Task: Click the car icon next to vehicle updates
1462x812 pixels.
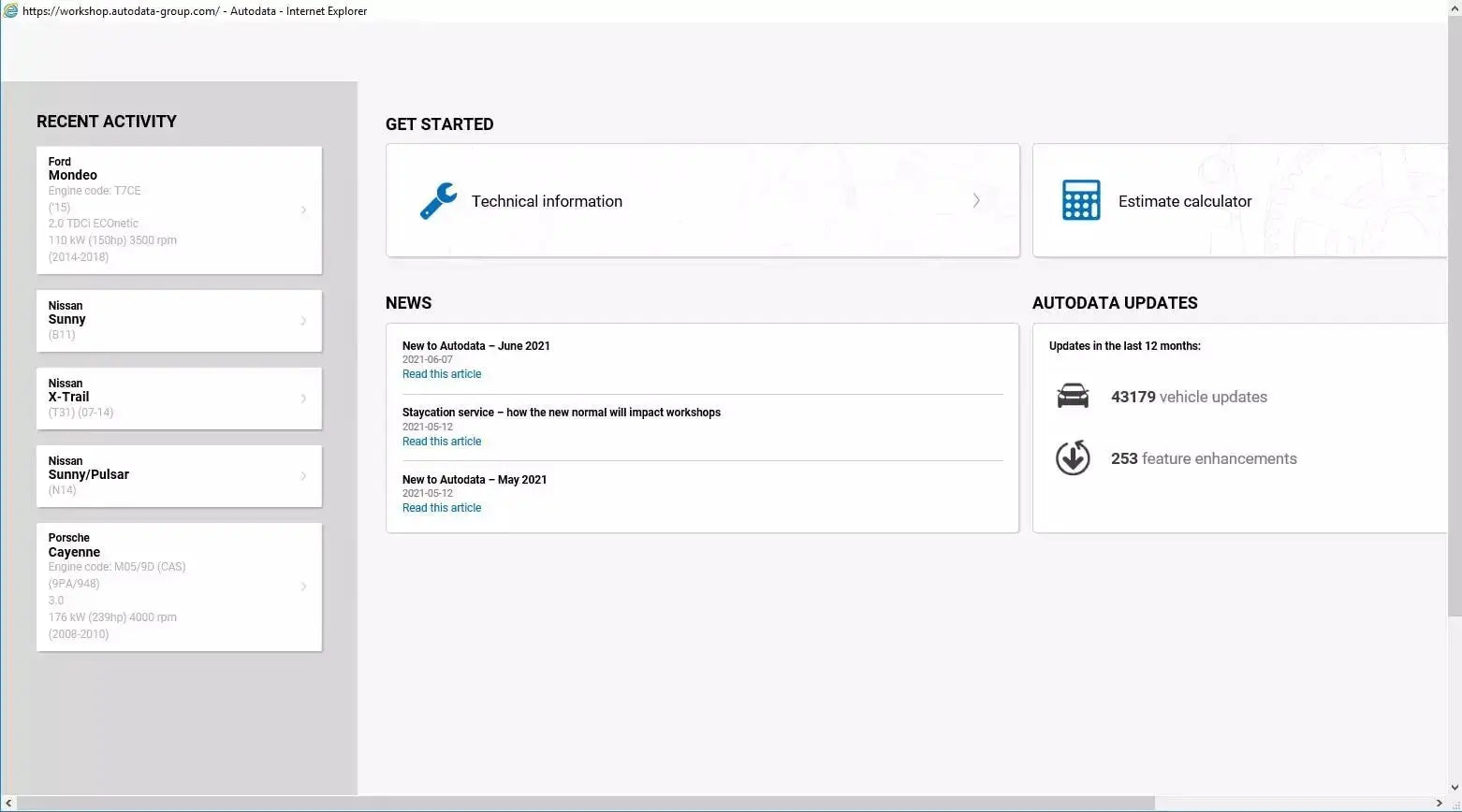Action: [1073, 395]
